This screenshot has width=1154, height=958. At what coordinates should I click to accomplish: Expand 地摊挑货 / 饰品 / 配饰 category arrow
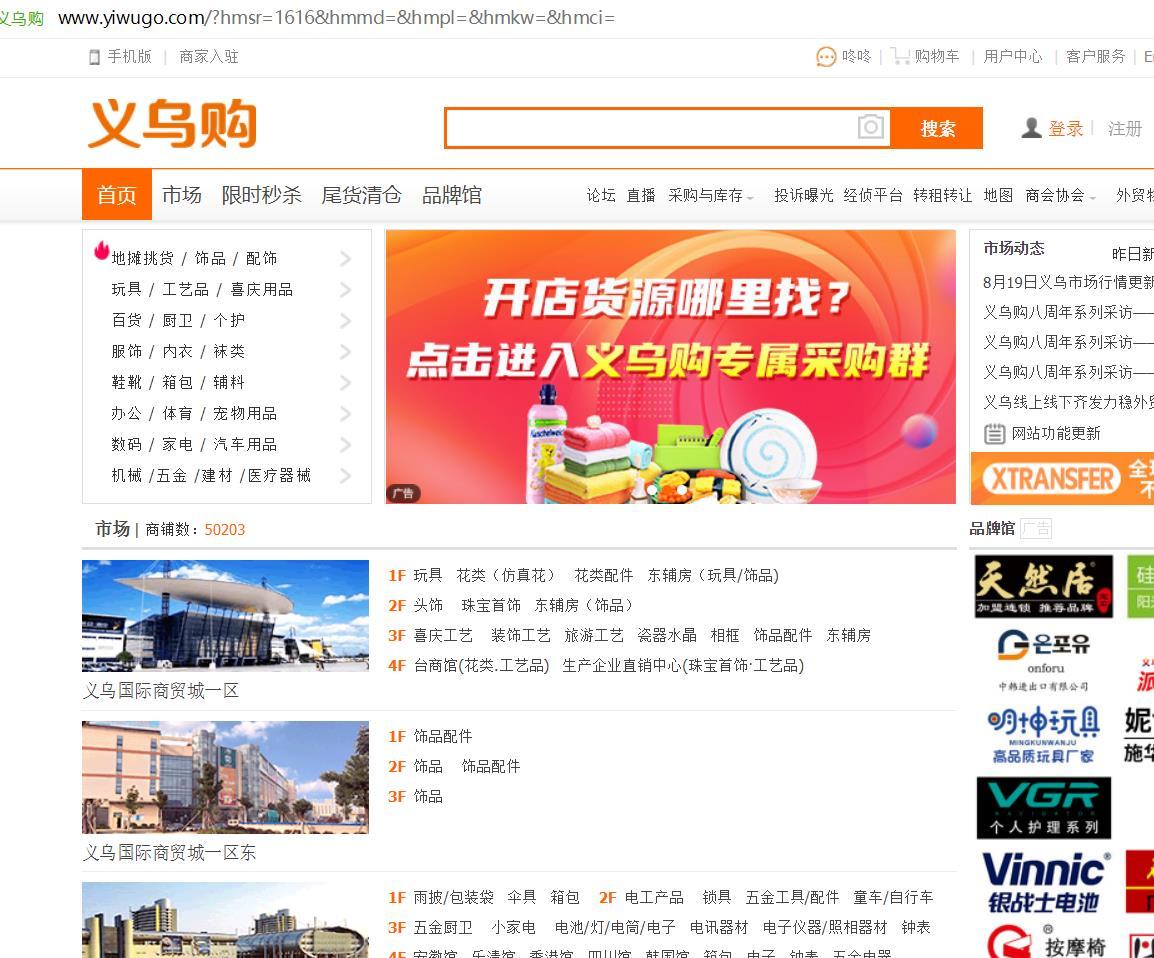(345, 258)
